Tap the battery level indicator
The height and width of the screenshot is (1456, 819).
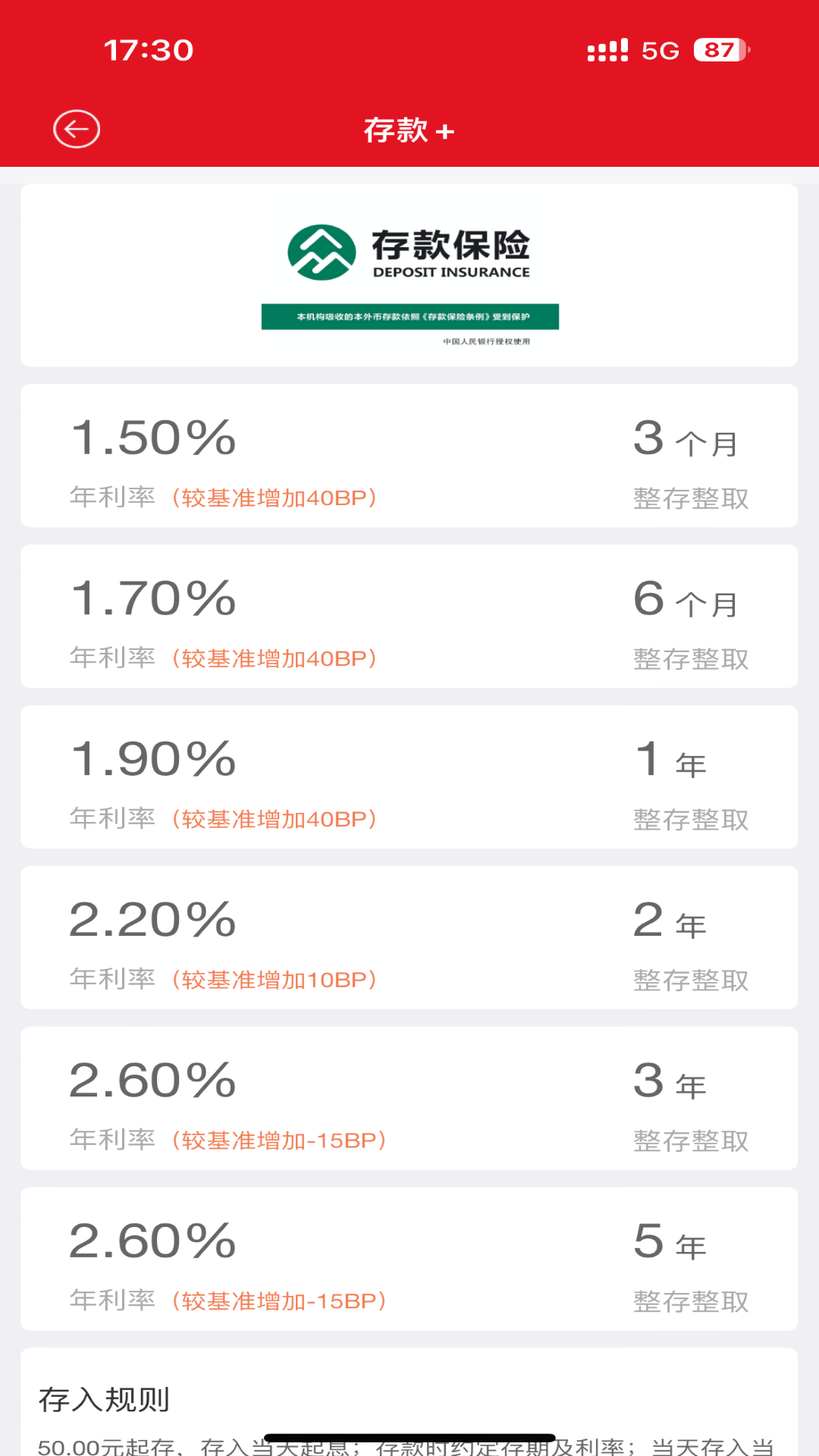point(721,50)
